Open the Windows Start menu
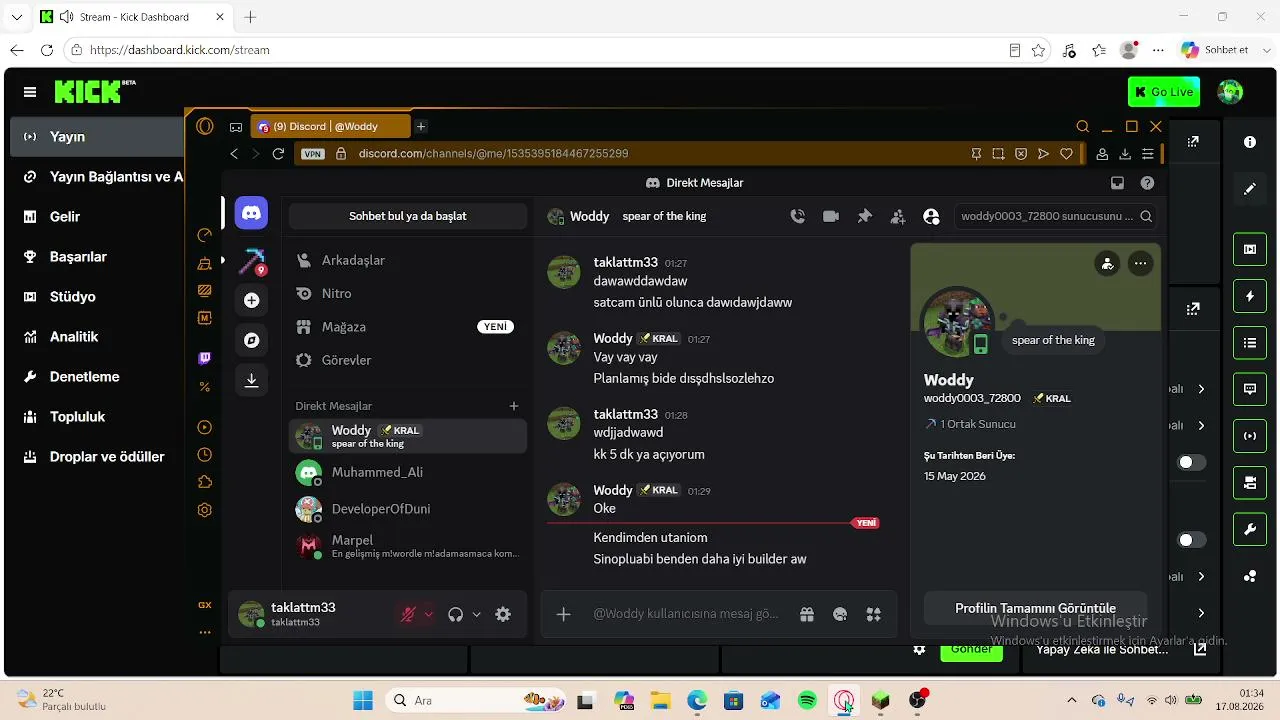 pyautogui.click(x=362, y=701)
